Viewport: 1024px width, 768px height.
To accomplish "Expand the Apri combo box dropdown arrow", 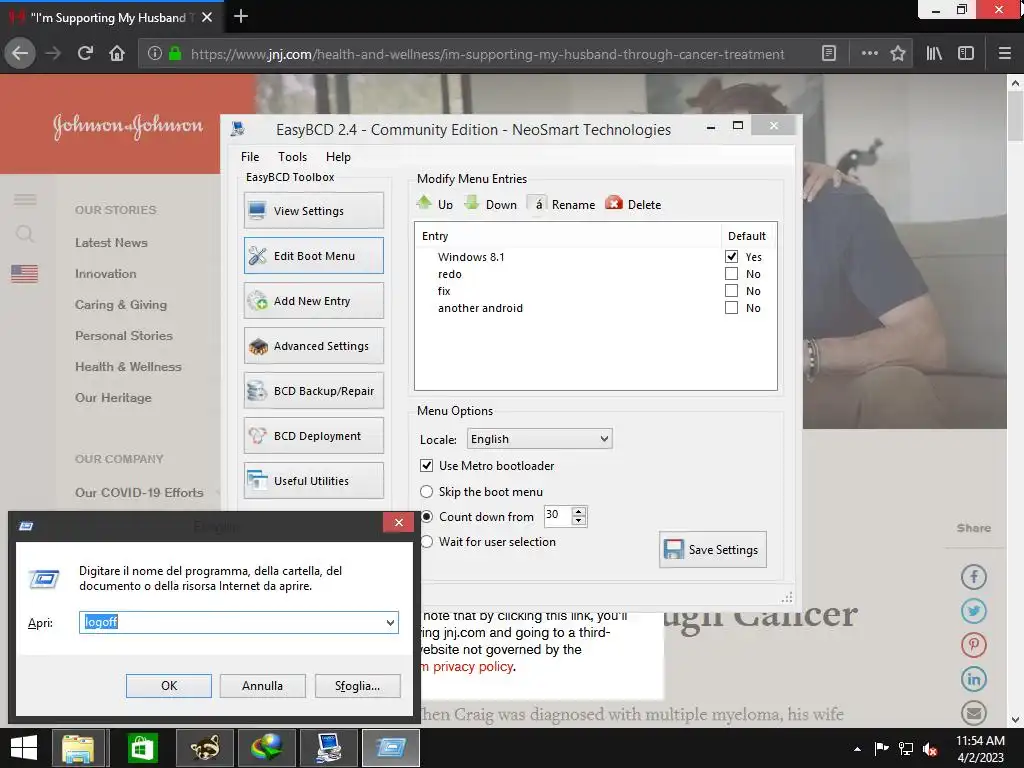I will (x=390, y=622).
